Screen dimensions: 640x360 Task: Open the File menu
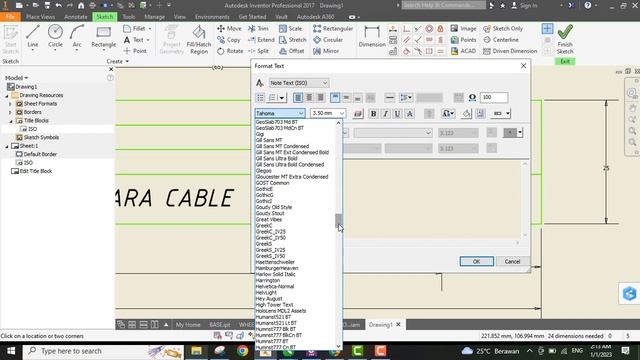[x=10, y=17]
